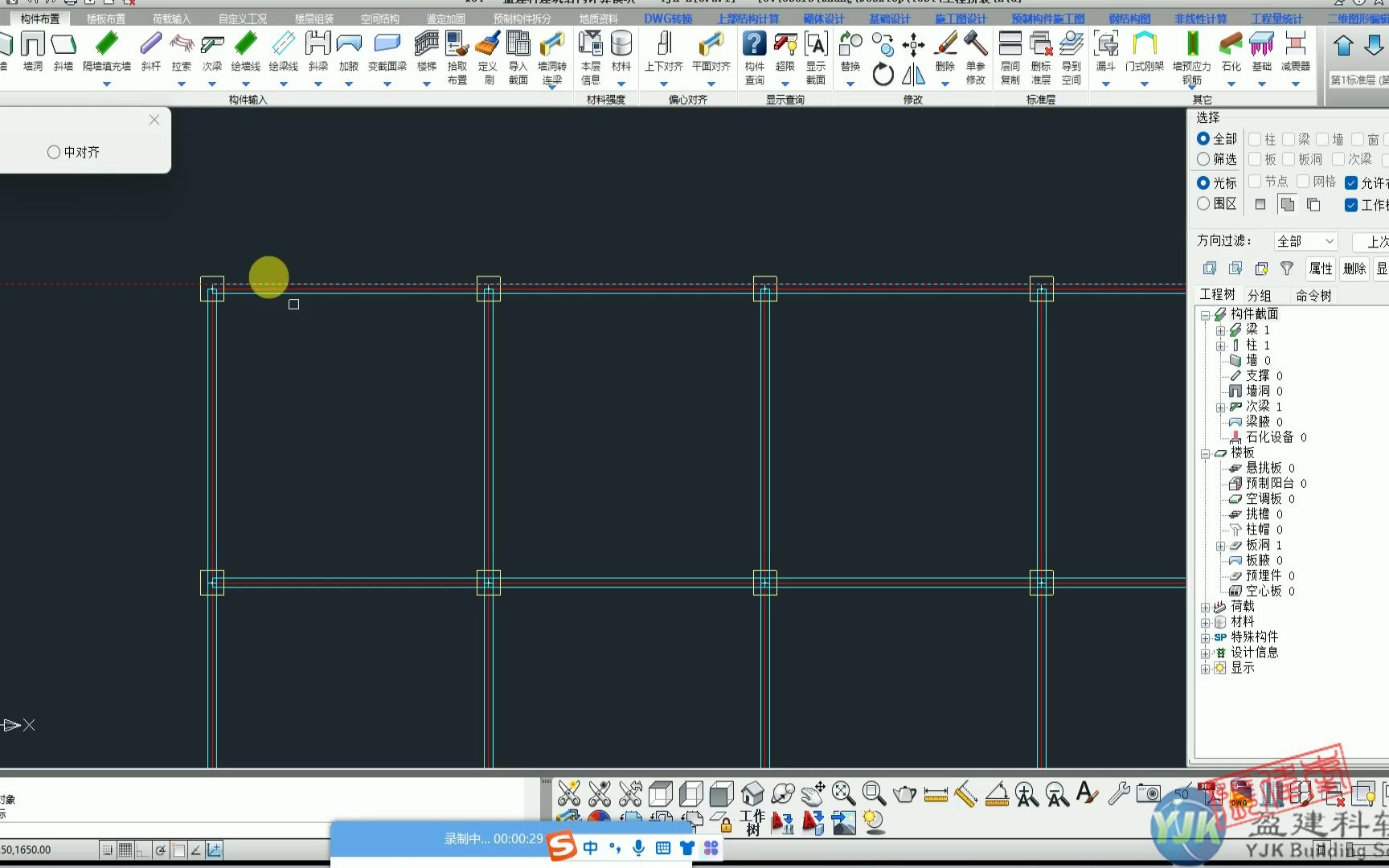Check the 柱 column checkbox
Screen dimensions: 1389x868
click(1255, 139)
